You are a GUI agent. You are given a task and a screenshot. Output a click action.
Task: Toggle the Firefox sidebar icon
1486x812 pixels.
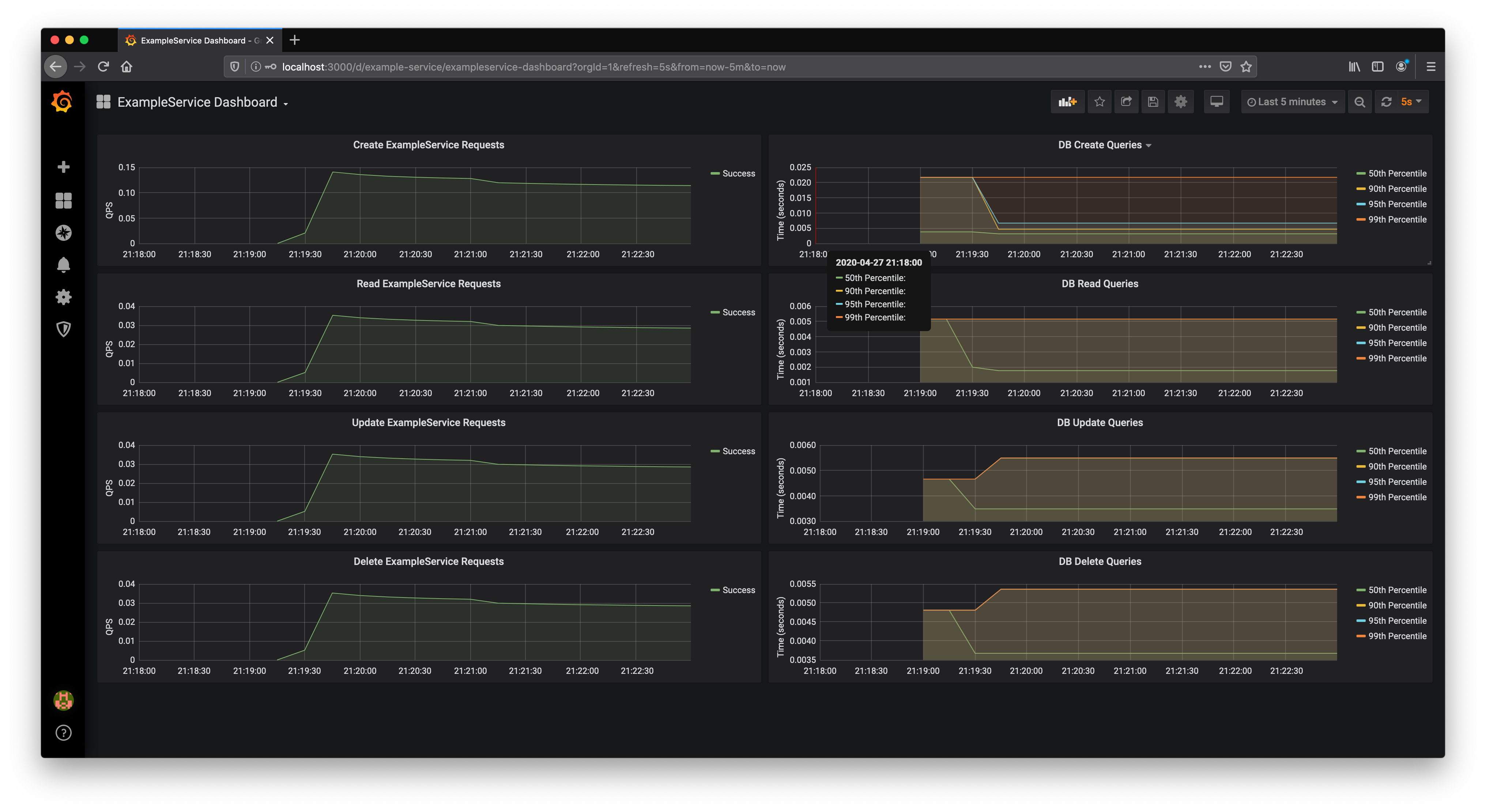(x=1377, y=67)
